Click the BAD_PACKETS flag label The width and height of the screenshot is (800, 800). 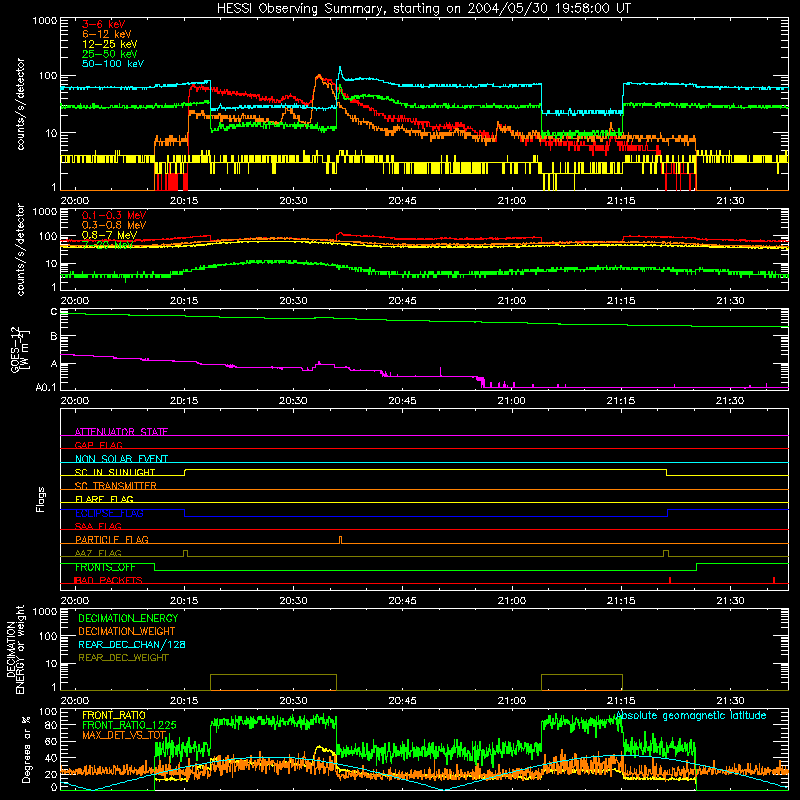tap(108, 580)
